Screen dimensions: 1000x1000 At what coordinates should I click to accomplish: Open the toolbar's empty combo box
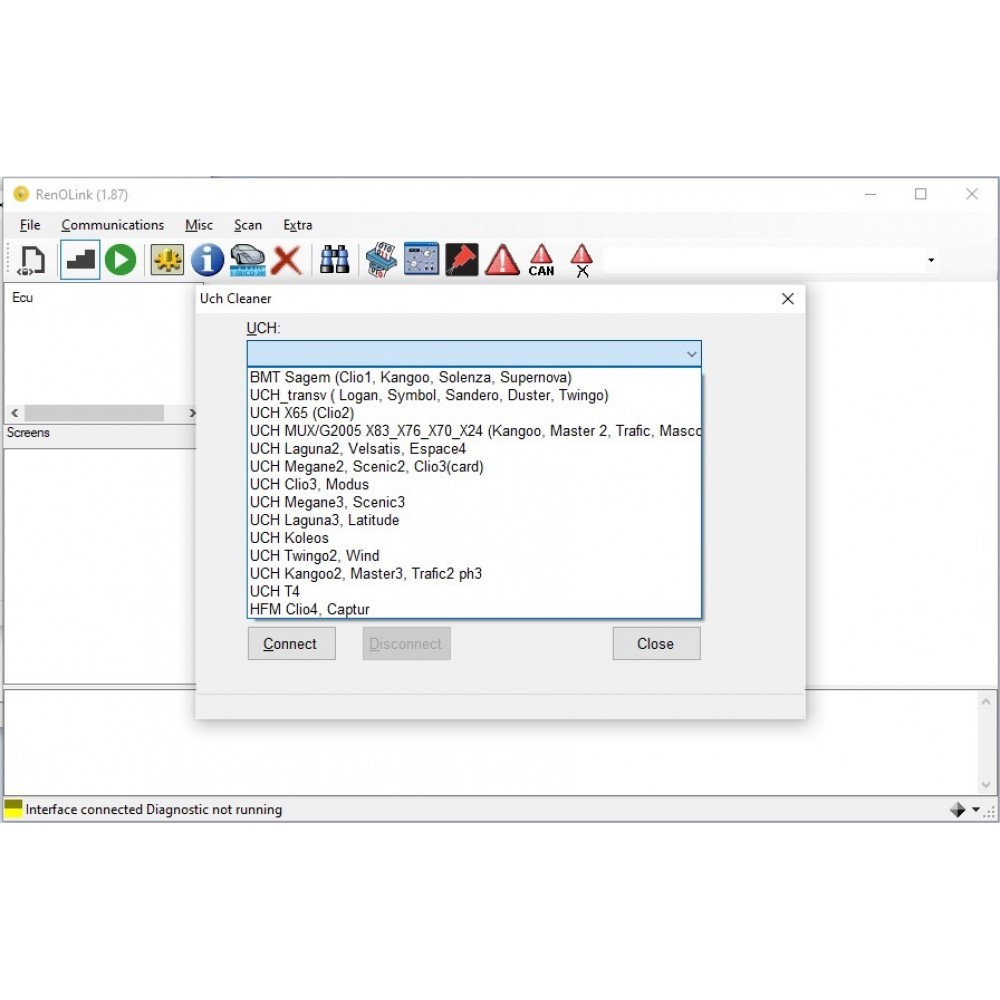[770, 261]
